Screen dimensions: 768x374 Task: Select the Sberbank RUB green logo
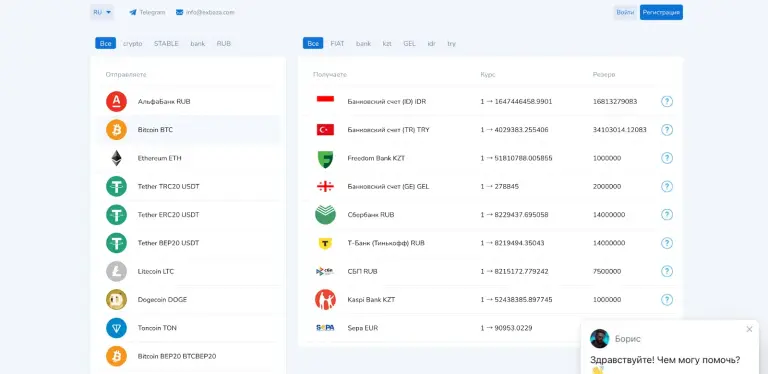(325, 214)
